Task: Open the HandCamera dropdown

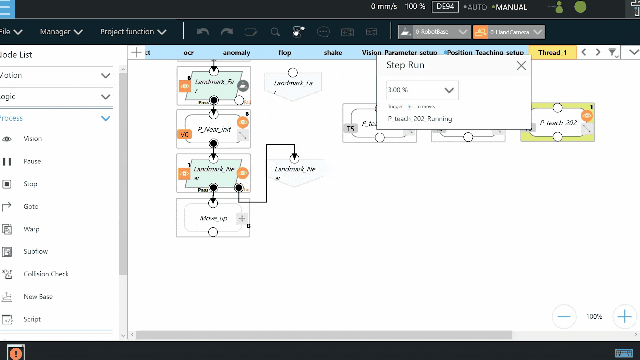Action: [x=509, y=32]
